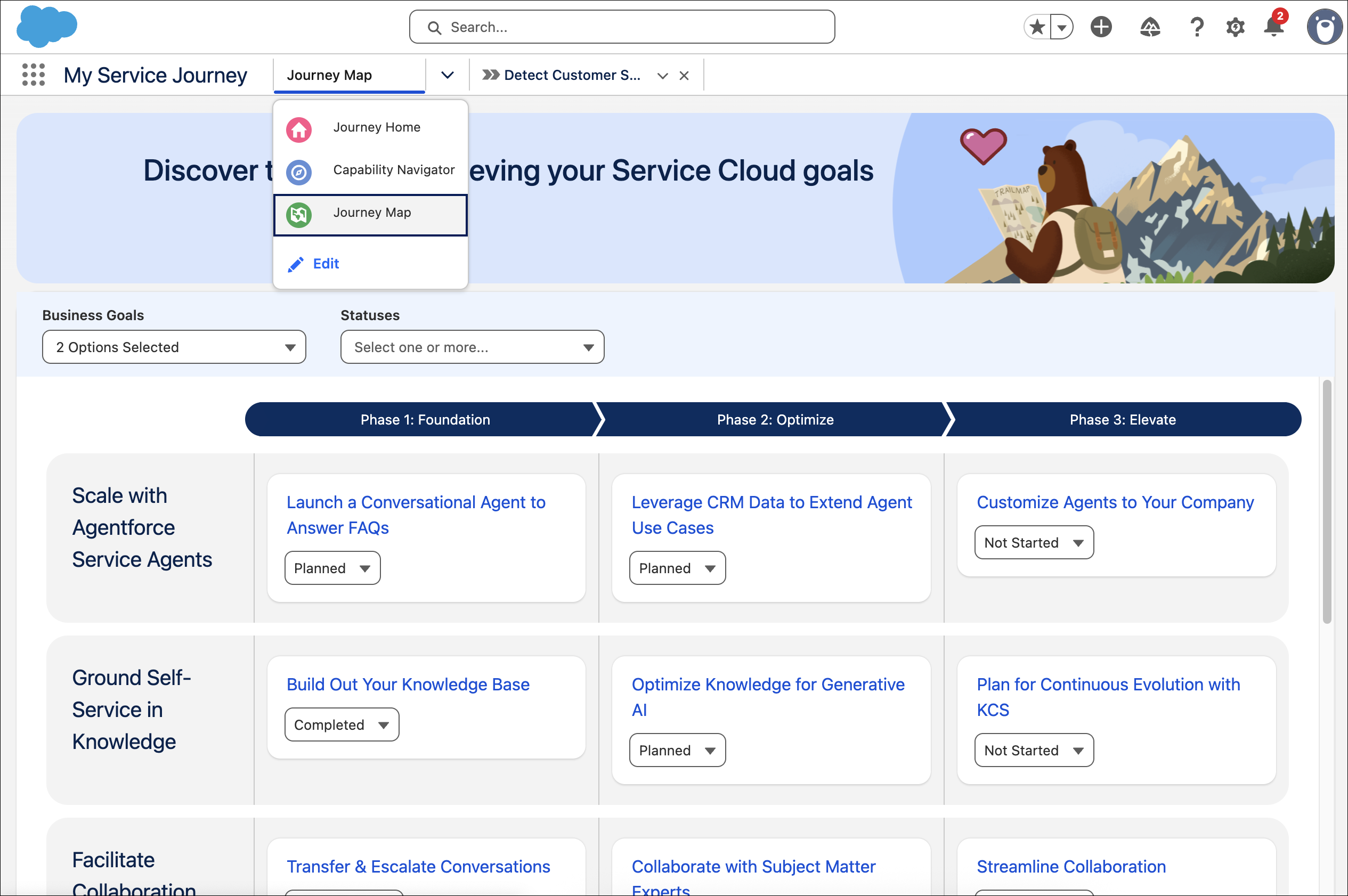The height and width of the screenshot is (896, 1348).
Task: Open the favorites list dropdown arrow
Action: 1062,27
